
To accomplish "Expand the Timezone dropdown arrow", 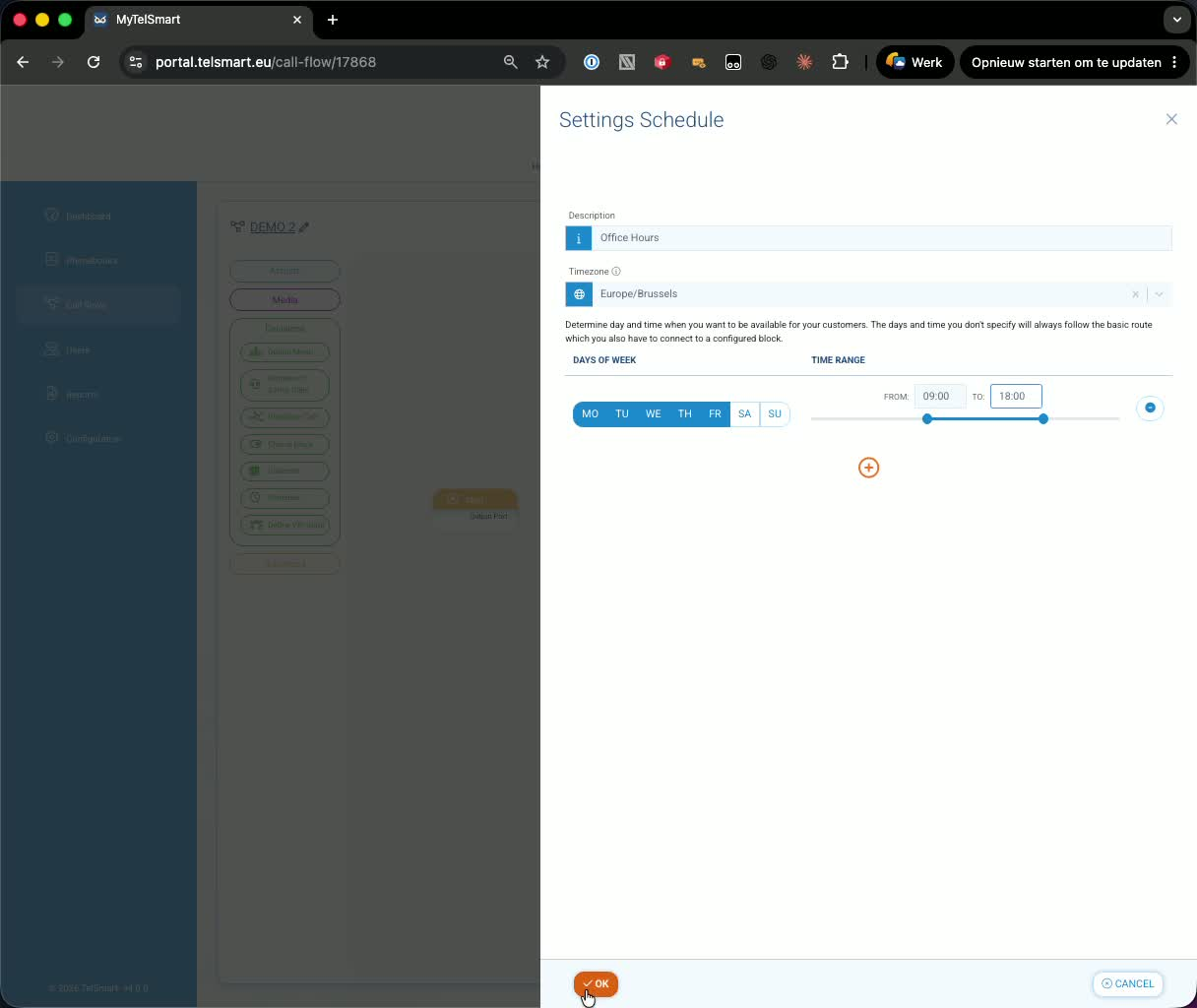I will tap(1160, 294).
